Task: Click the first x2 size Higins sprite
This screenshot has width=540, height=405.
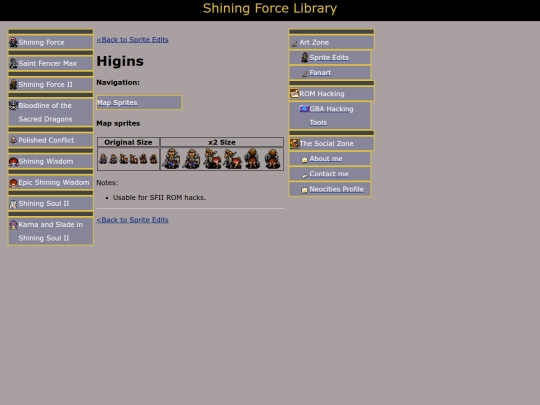Action: click(171, 158)
